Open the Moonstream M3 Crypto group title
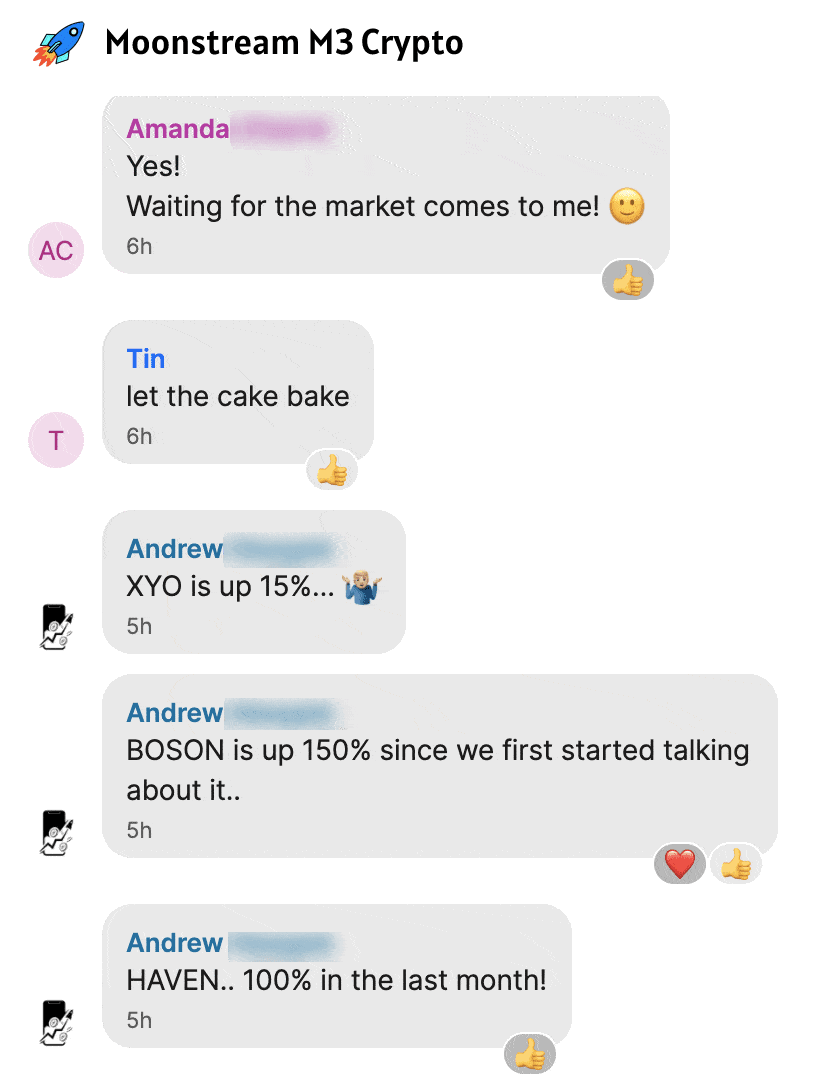The width and height of the screenshot is (834, 1092). (x=284, y=42)
